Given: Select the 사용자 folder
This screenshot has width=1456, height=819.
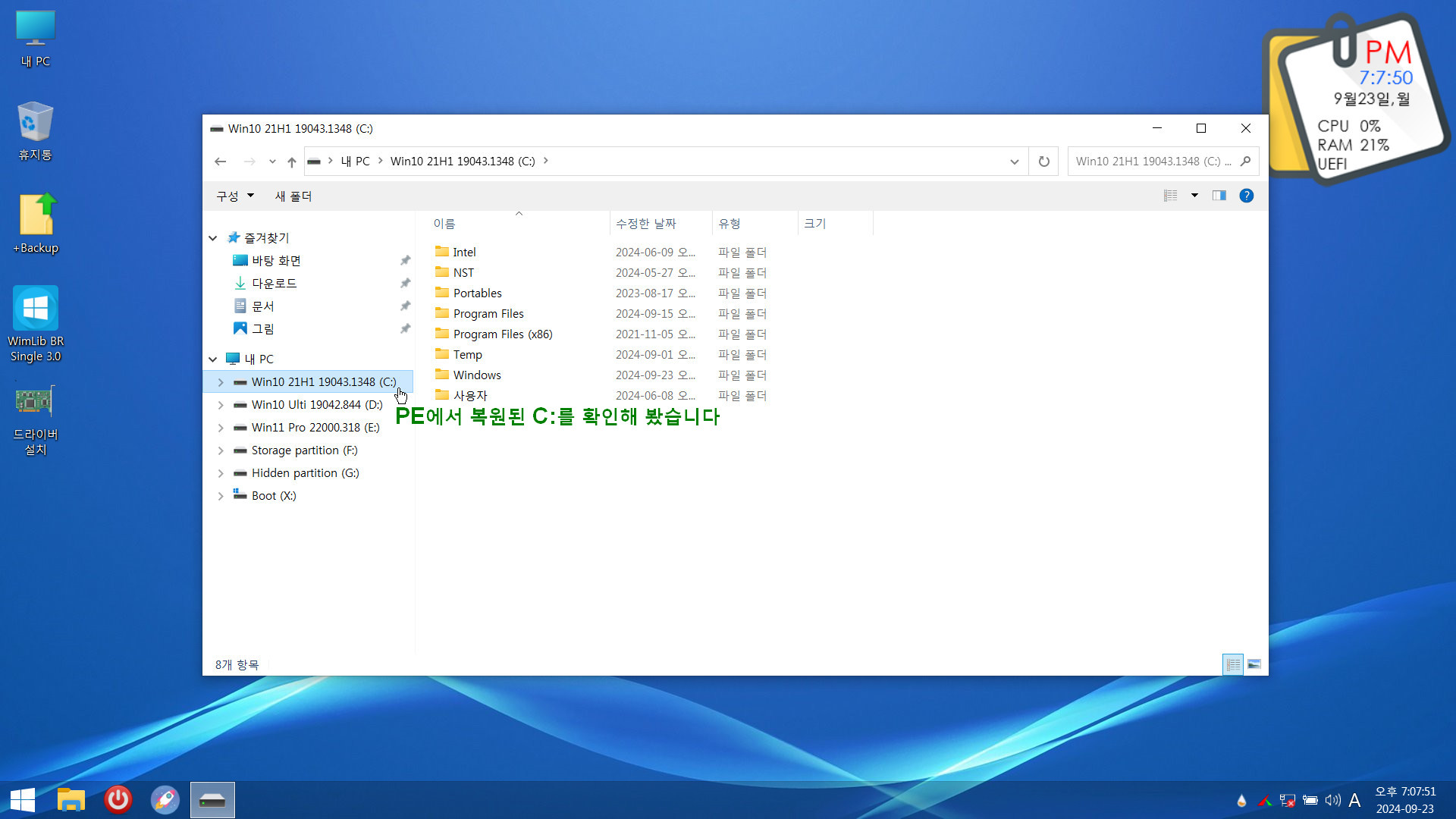Looking at the screenshot, I should point(470,396).
